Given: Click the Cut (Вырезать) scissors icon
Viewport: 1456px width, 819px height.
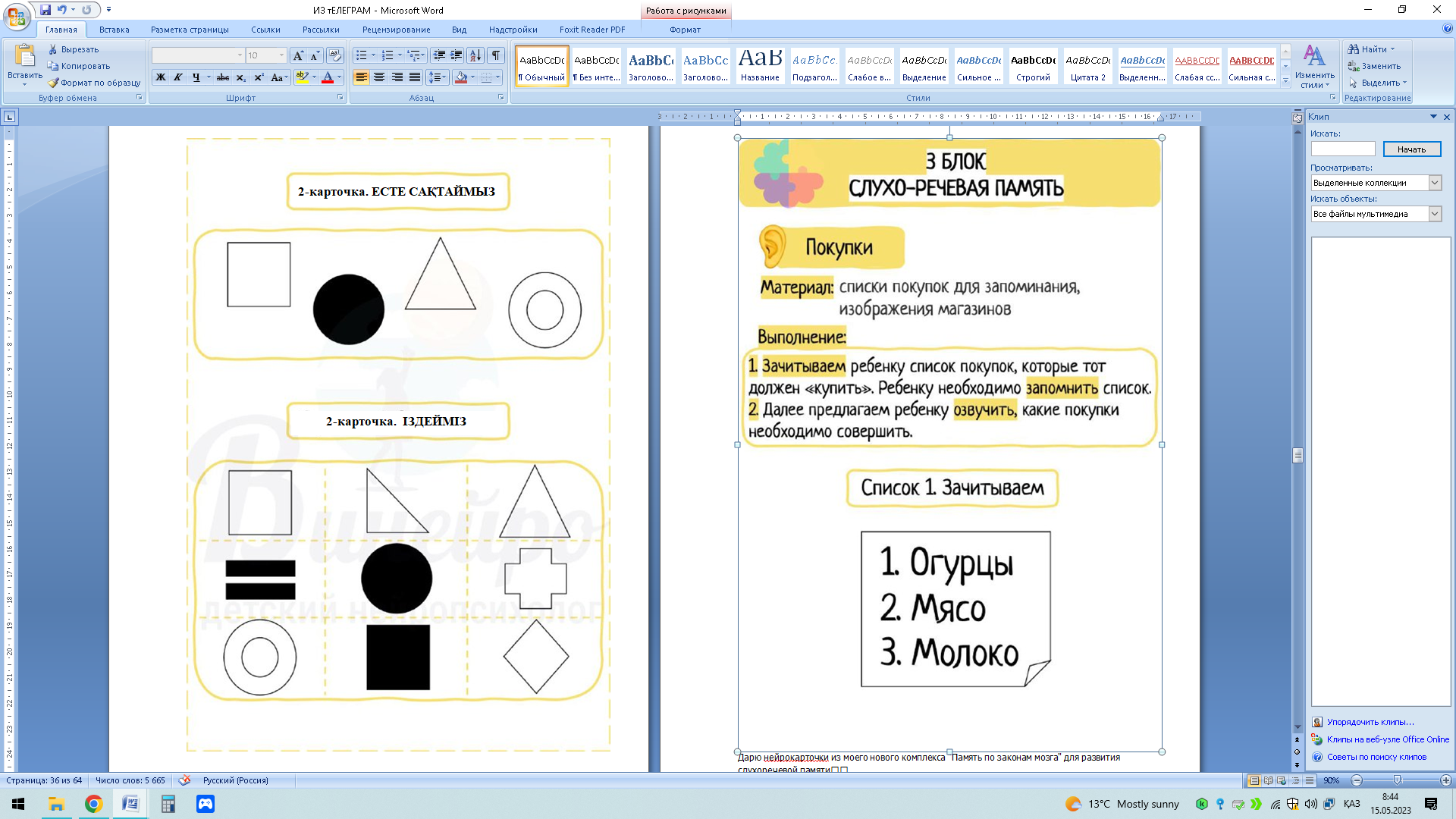Looking at the screenshot, I should 53,49.
